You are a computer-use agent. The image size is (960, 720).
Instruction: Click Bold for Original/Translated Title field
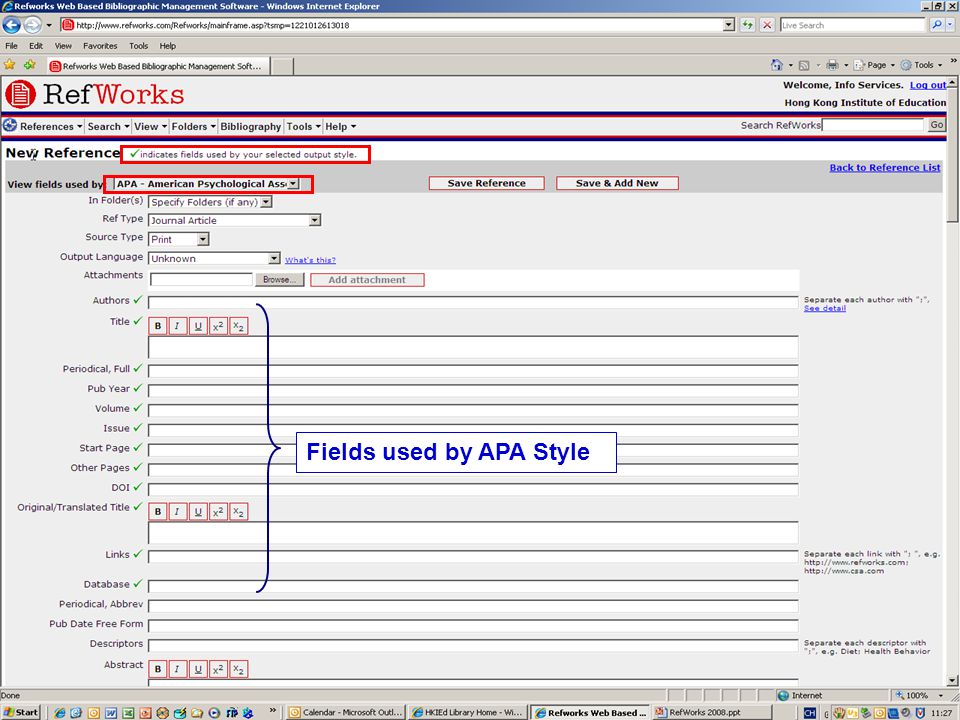158,512
